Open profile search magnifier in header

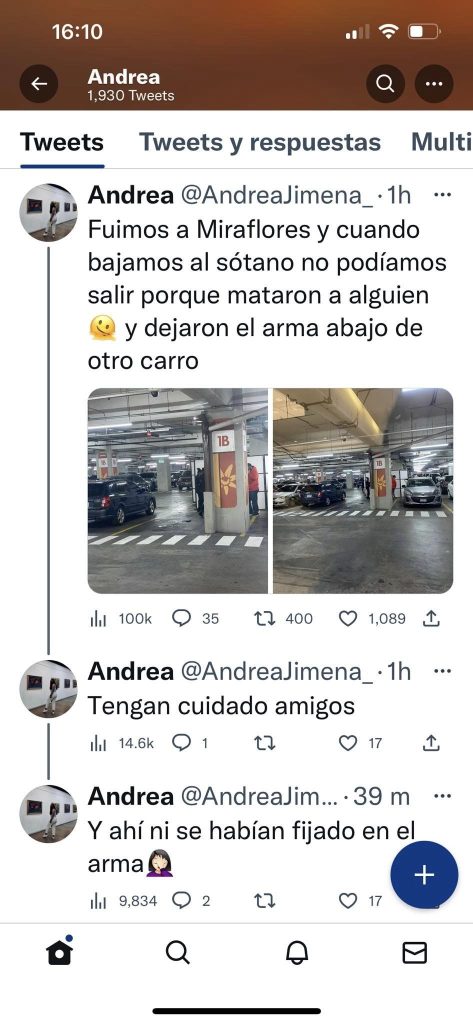pos(385,84)
